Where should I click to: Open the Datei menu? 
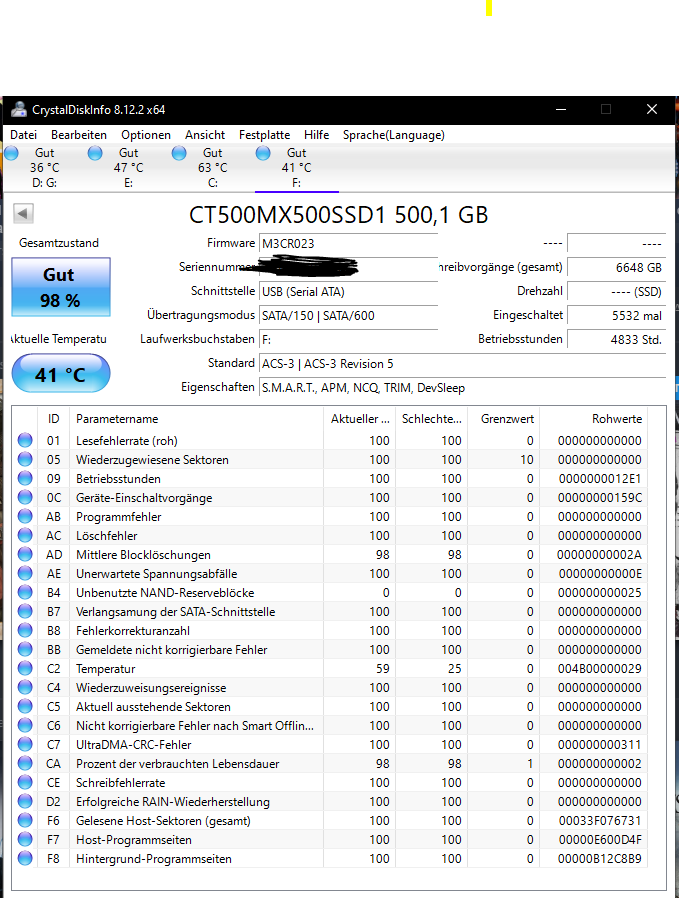click(x=23, y=135)
